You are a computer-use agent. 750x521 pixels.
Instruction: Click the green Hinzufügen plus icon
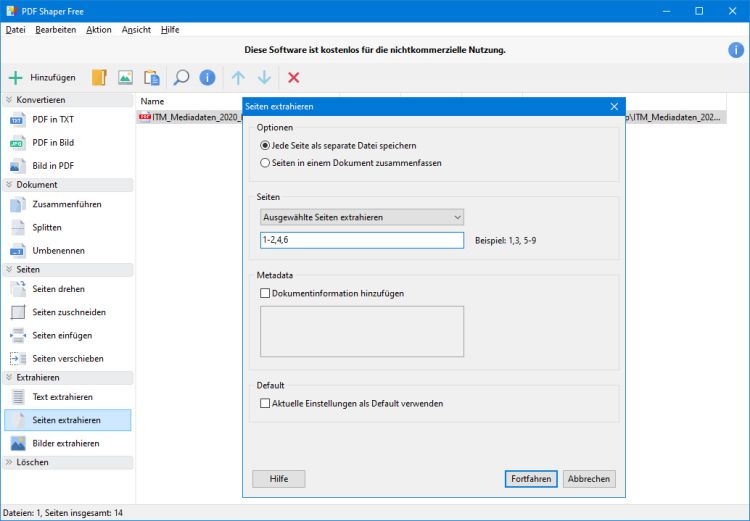tap(16, 77)
